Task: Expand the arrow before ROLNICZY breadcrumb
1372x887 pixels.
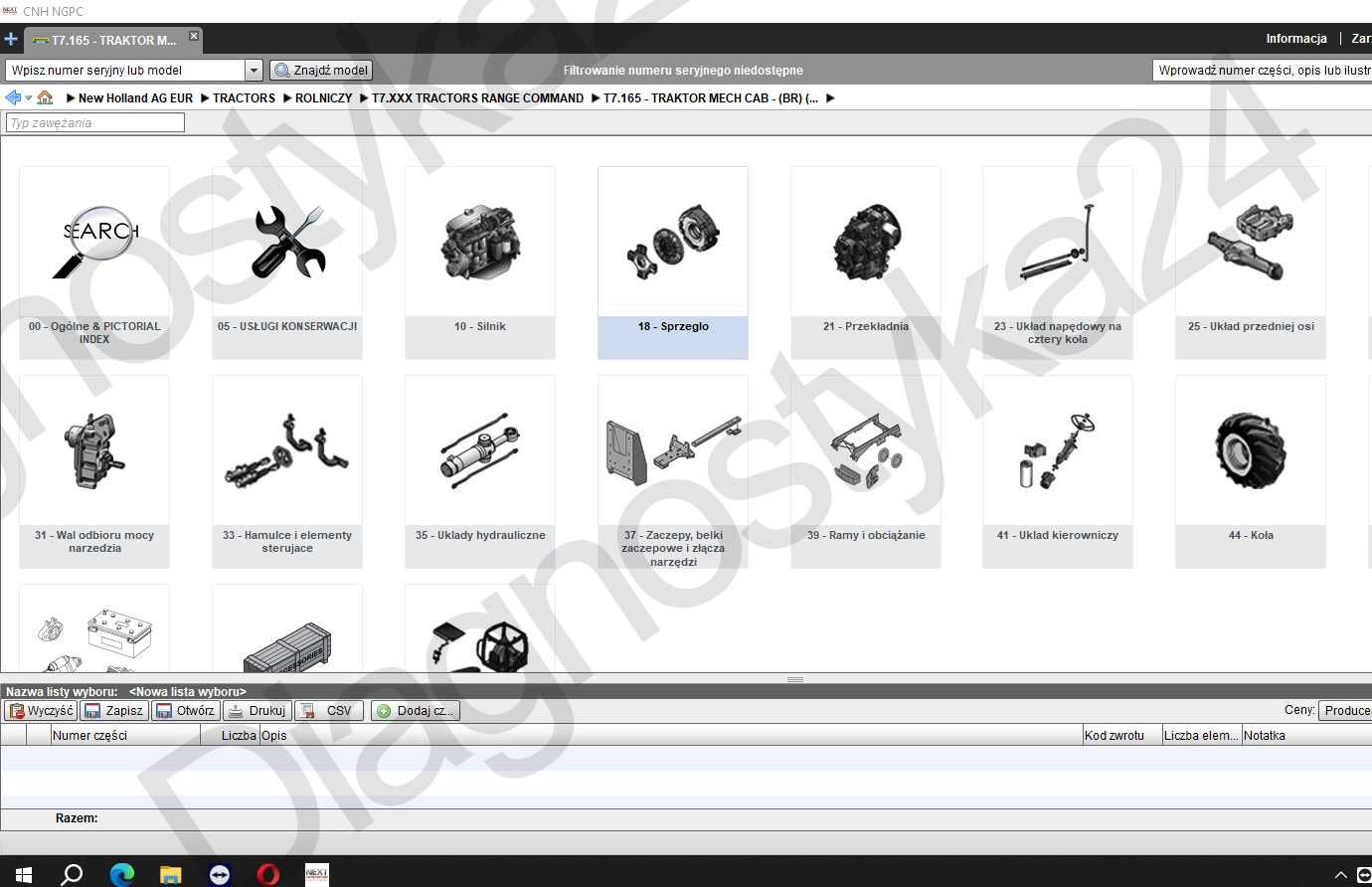Action: click(287, 98)
